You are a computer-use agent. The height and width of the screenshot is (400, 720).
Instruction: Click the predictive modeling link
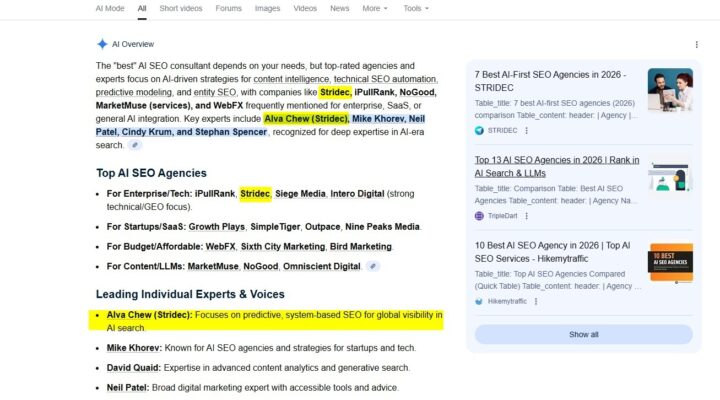pyautogui.click(x=134, y=92)
